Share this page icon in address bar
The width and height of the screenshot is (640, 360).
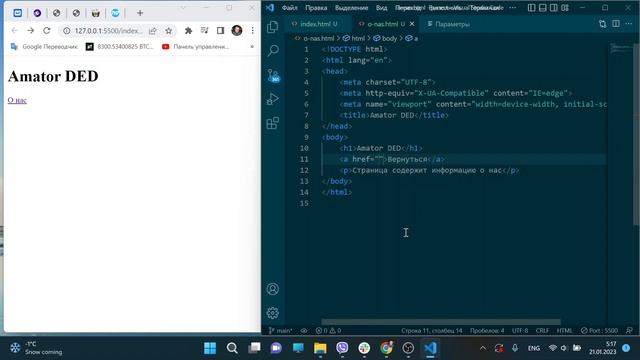tap(153, 31)
